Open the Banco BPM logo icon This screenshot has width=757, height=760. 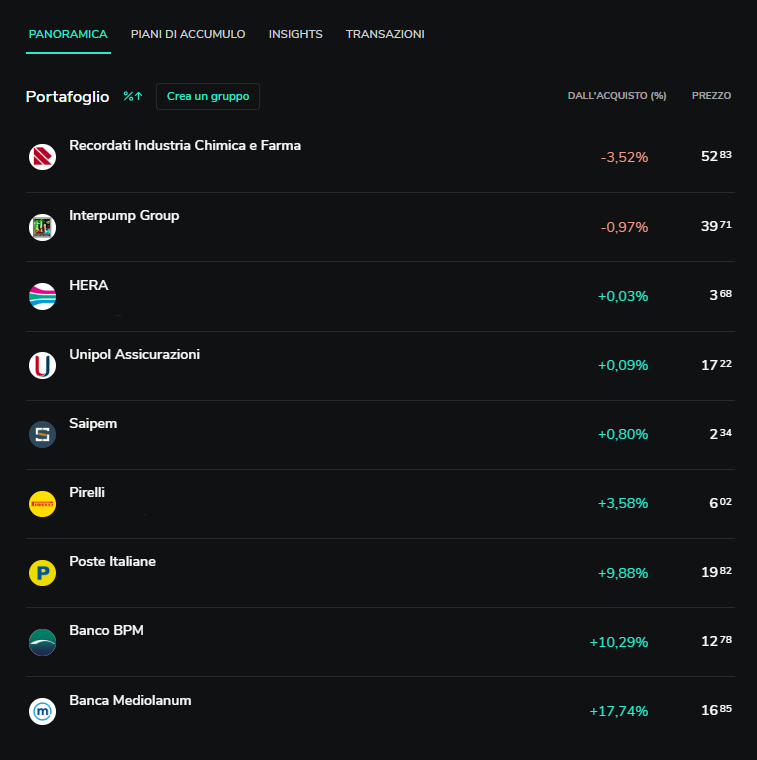pyautogui.click(x=42, y=642)
